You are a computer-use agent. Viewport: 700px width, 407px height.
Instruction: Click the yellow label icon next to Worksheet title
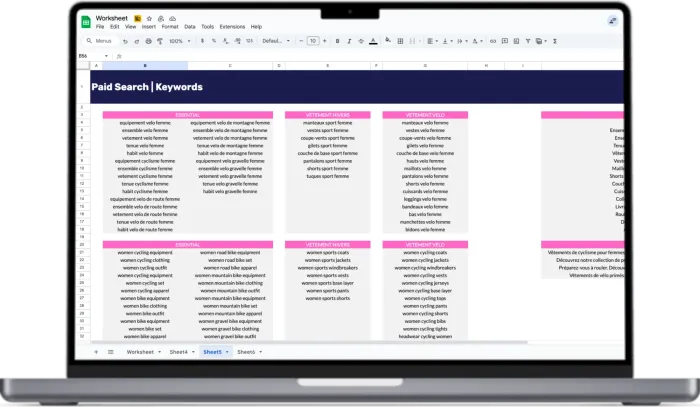coord(138,19)
